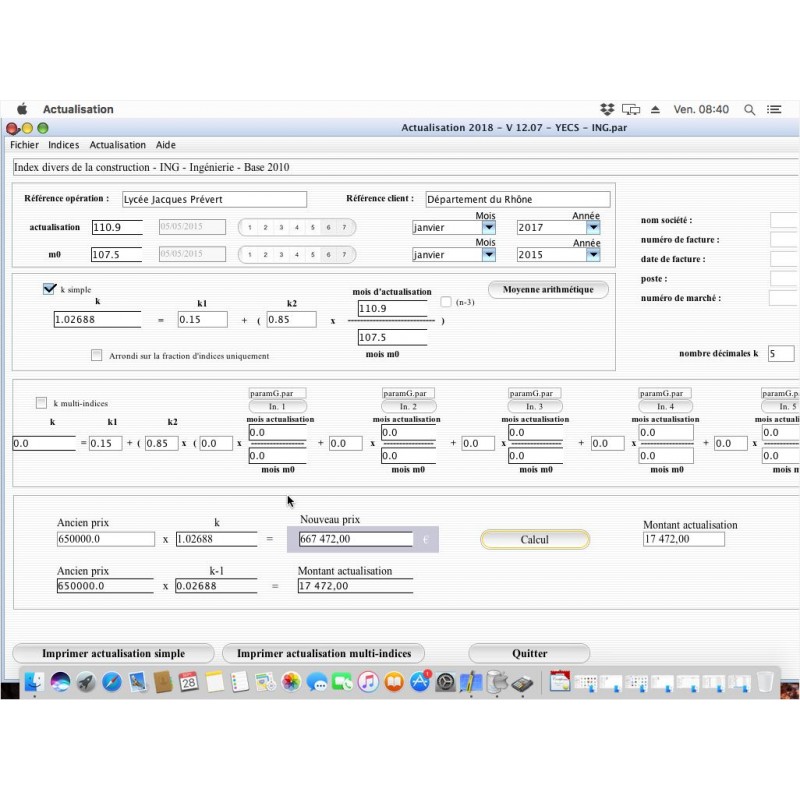The height and width of the screenshot is (800, 800).
Task: Click the k1 field showing 0.15 in k simple
Action: coord(203,319)
